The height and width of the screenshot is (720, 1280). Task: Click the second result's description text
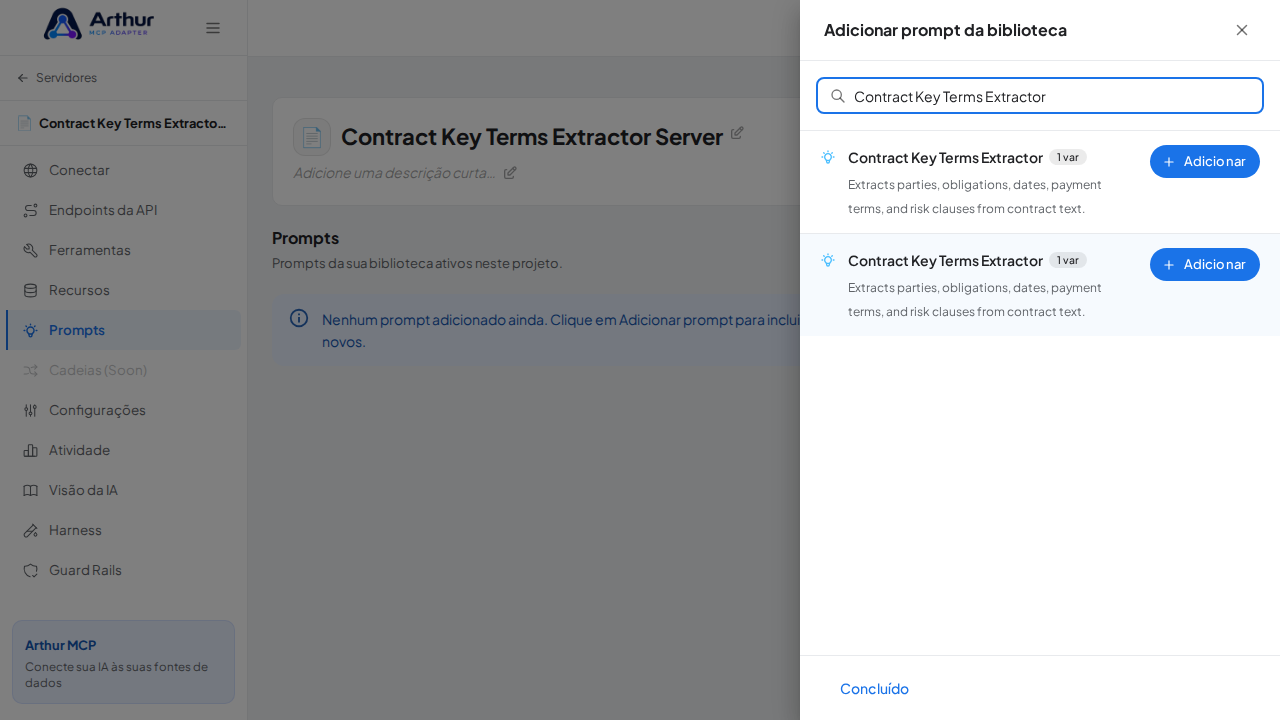(x=975, y=299)
